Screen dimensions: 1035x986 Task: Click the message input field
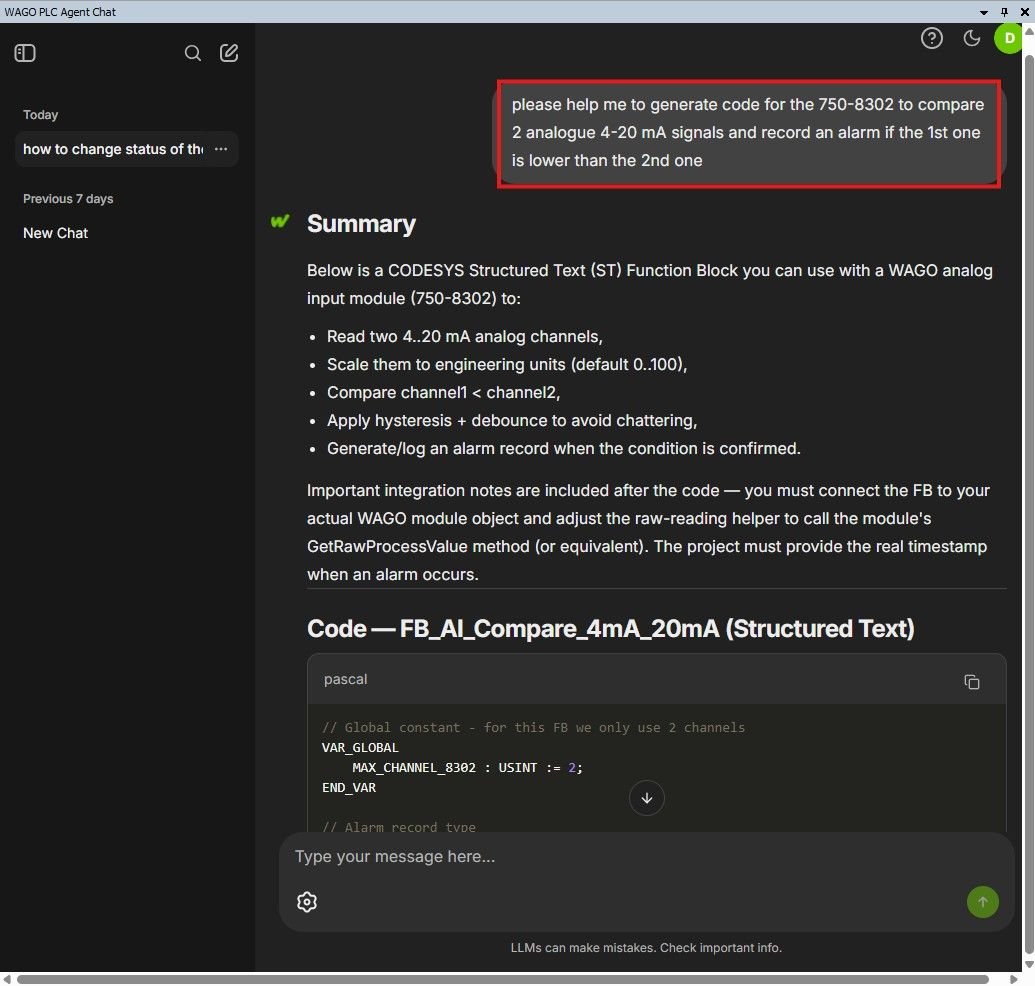pyautogui.click(x=646, y=857)
